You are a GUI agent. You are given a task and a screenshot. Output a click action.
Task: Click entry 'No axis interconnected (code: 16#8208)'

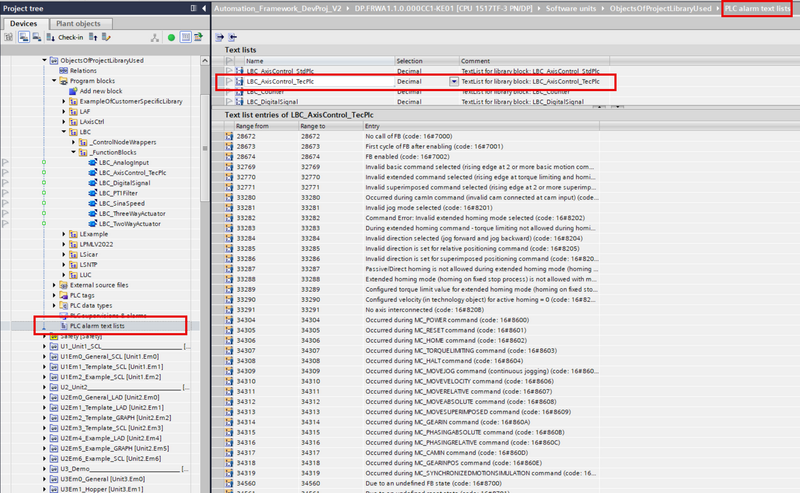coord(424,310)
